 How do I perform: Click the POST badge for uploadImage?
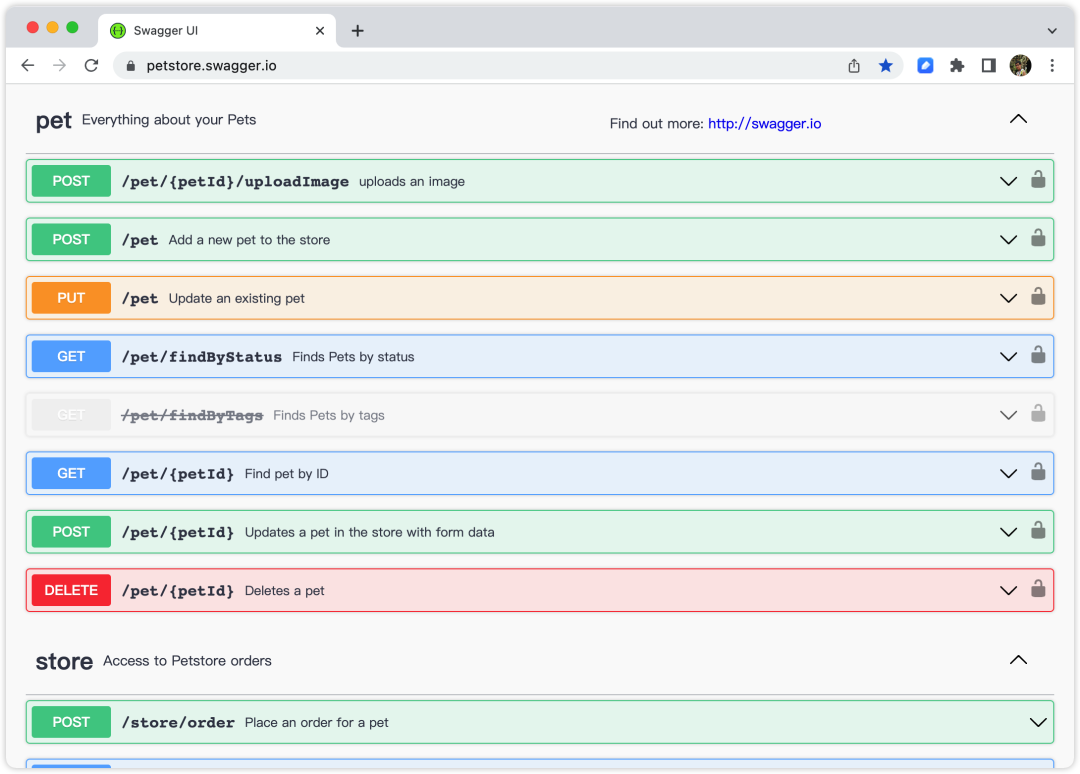71,181
